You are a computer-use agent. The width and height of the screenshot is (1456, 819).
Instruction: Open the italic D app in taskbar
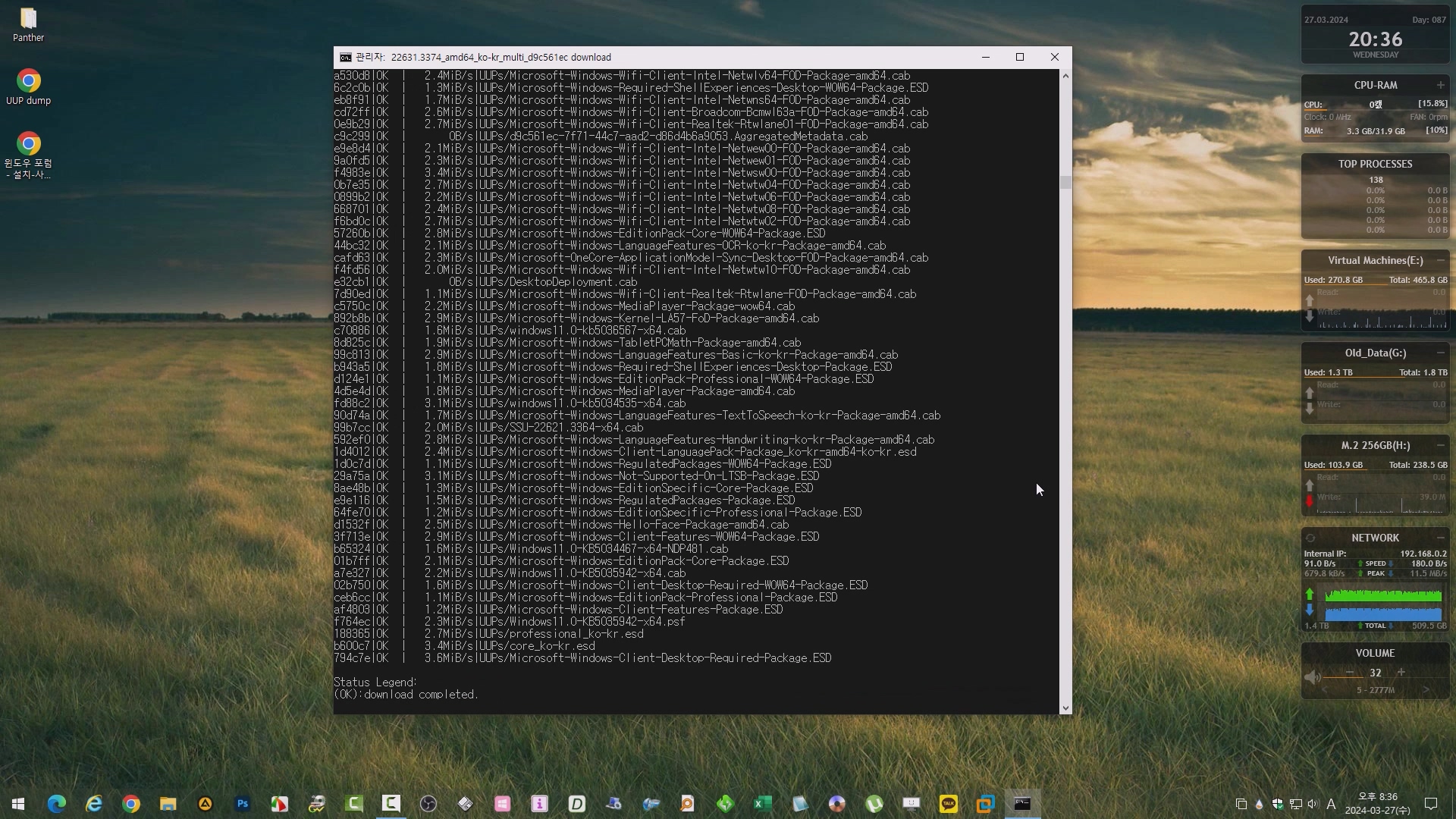[x=577, y=804]
